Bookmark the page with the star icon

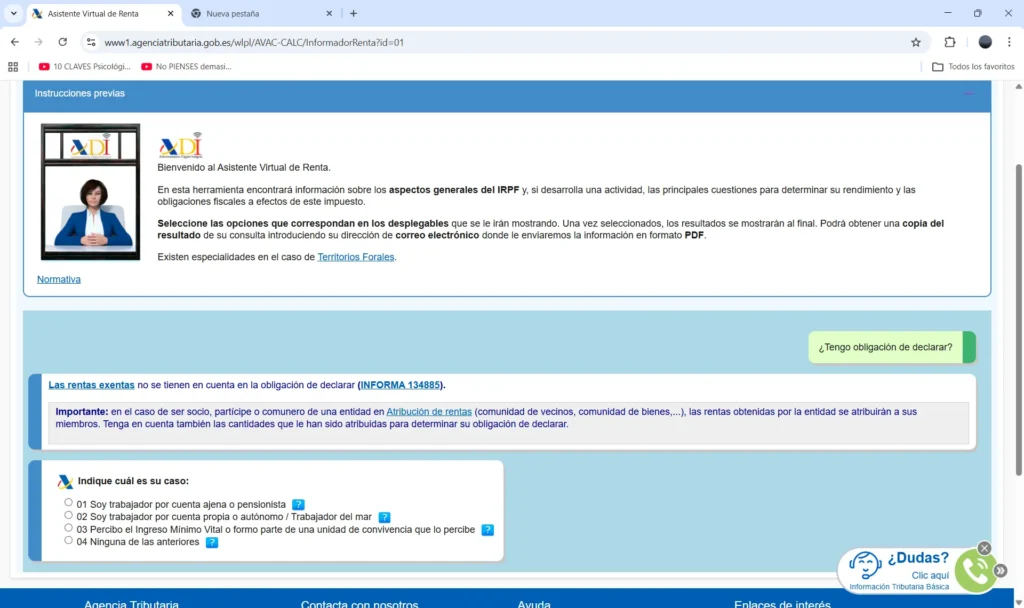click(x=916, y=42)
